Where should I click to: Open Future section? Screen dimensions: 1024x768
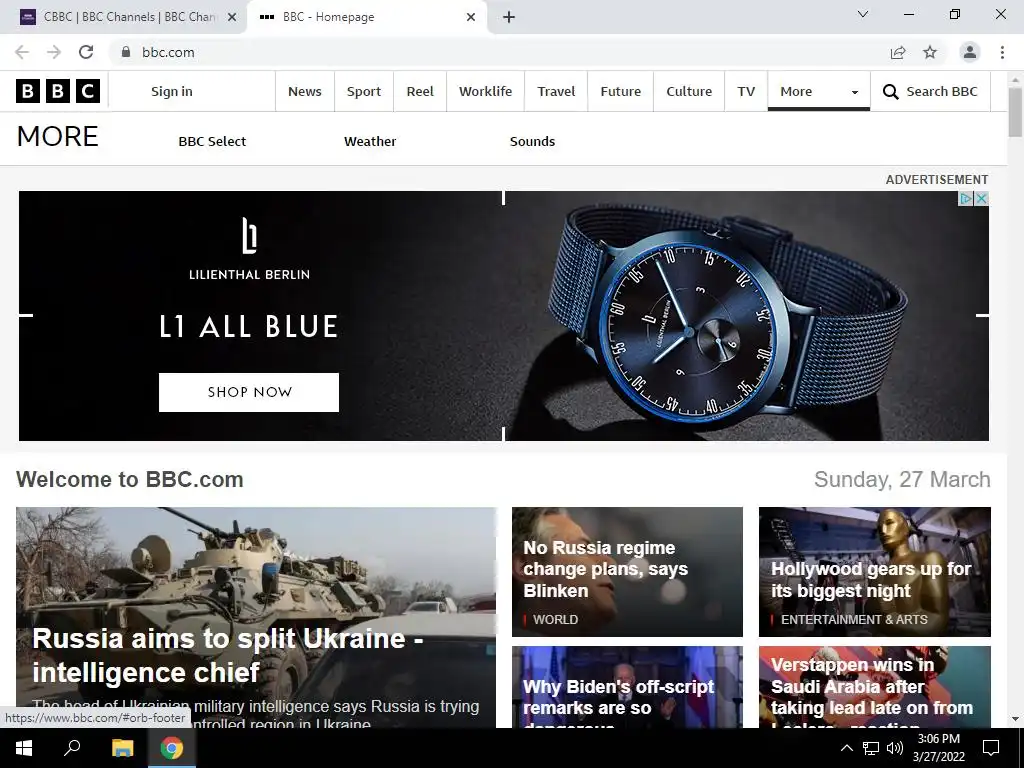620,91
